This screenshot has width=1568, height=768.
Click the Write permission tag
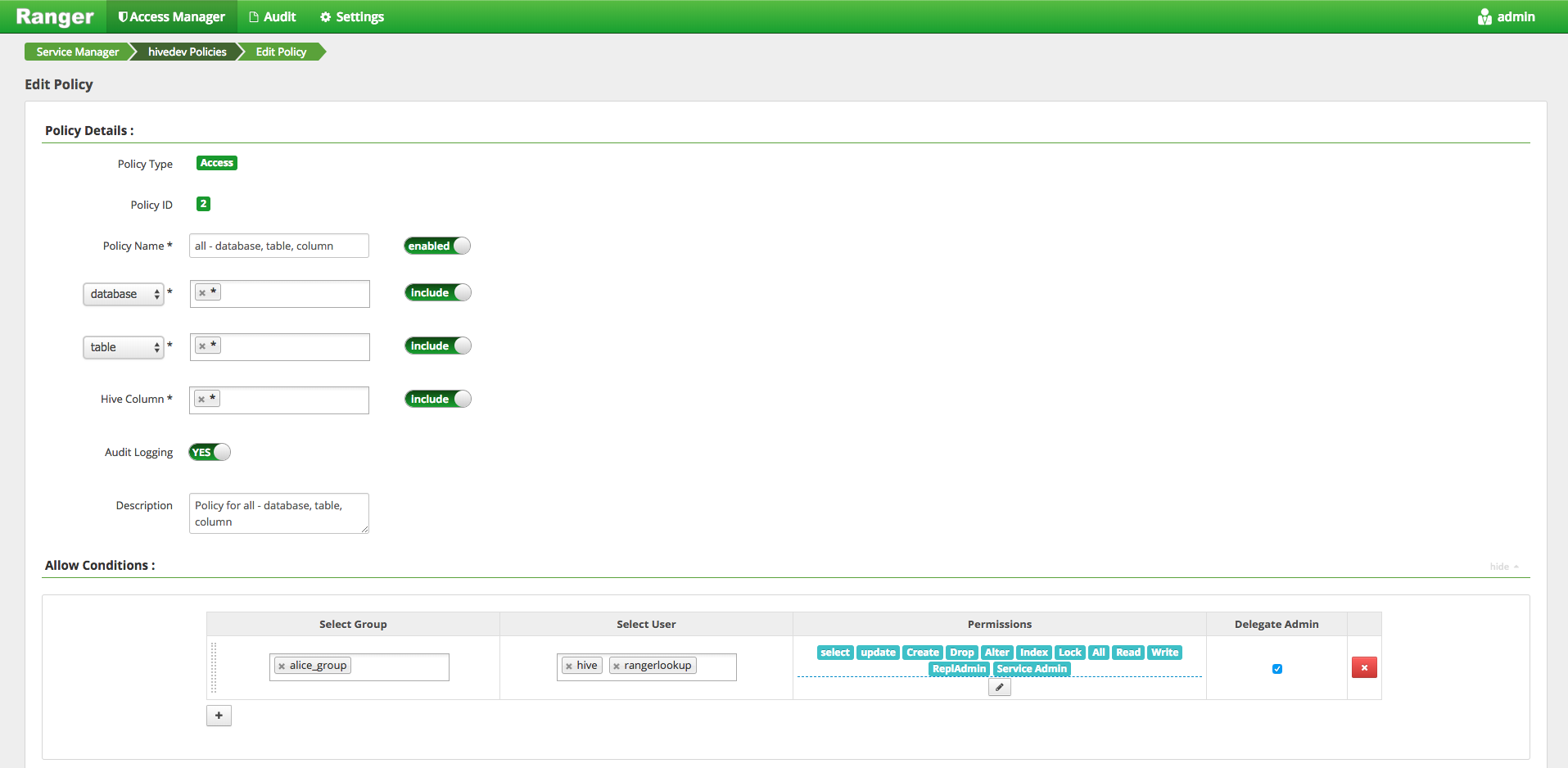1165,653
